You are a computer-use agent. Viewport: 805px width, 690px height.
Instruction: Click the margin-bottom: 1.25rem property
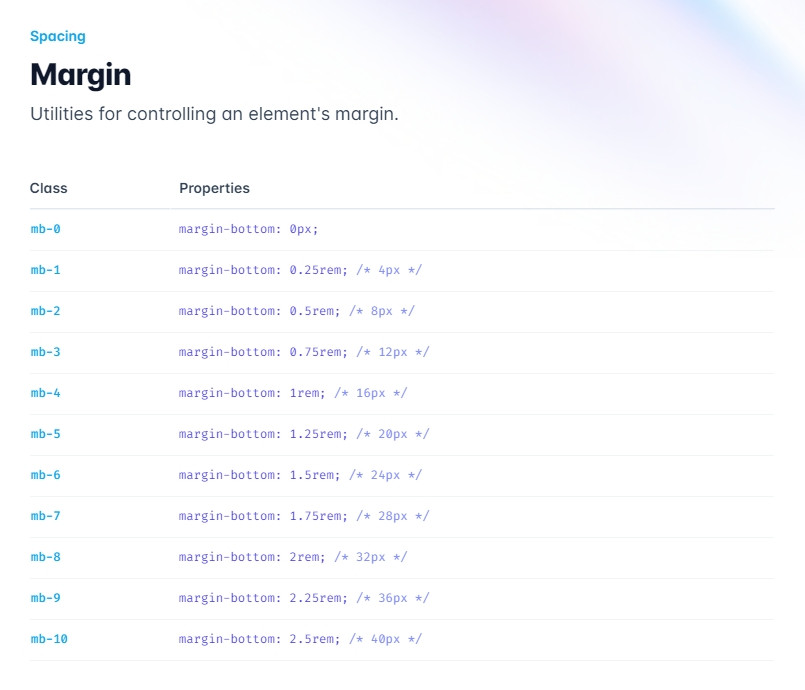(x=304, y=435)
